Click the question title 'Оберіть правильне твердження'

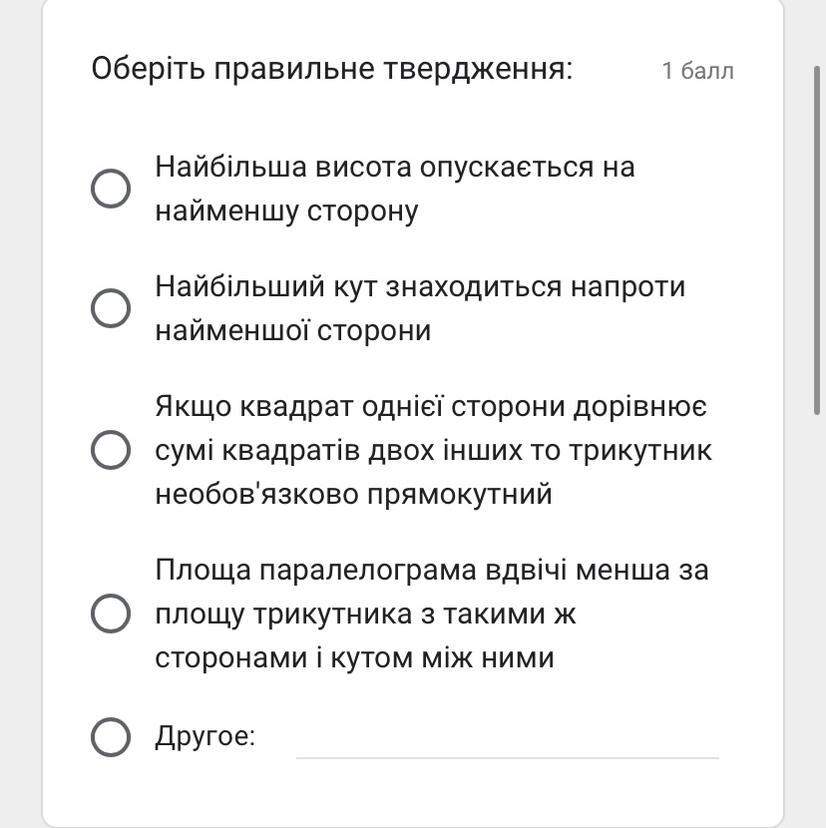332,69
